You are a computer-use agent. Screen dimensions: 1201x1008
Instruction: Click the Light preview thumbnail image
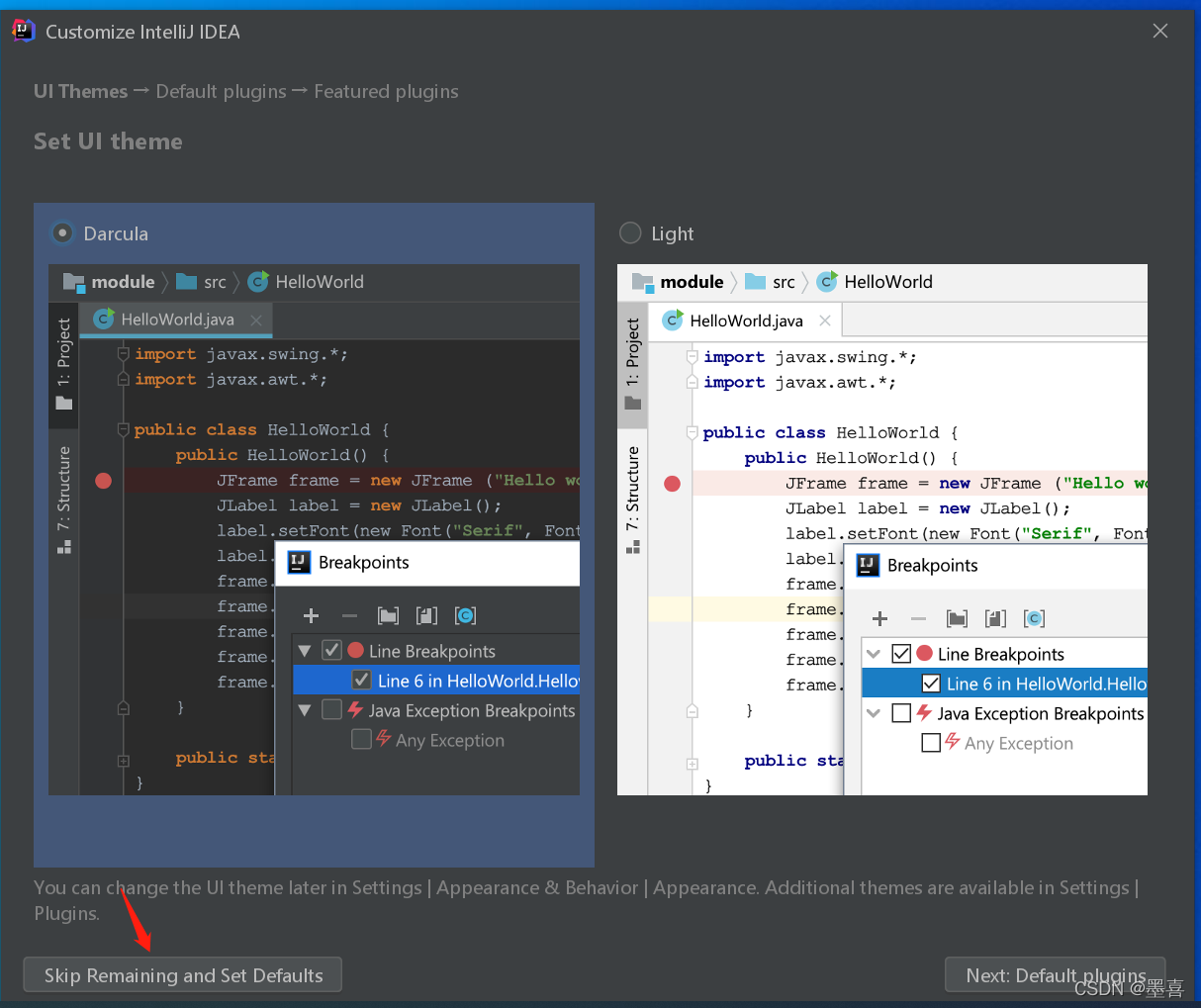pos(882,529)
